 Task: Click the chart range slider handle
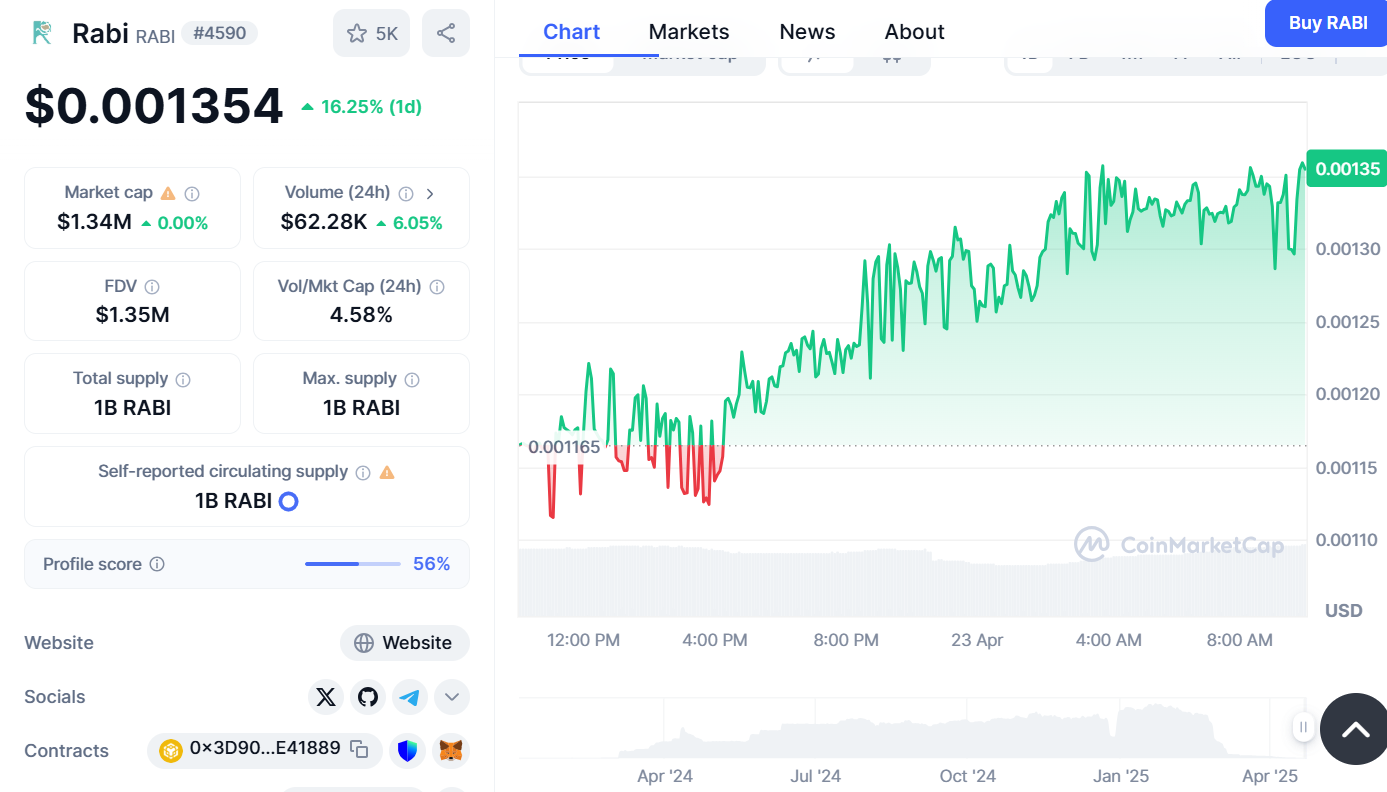click(x=1303, y=727)
